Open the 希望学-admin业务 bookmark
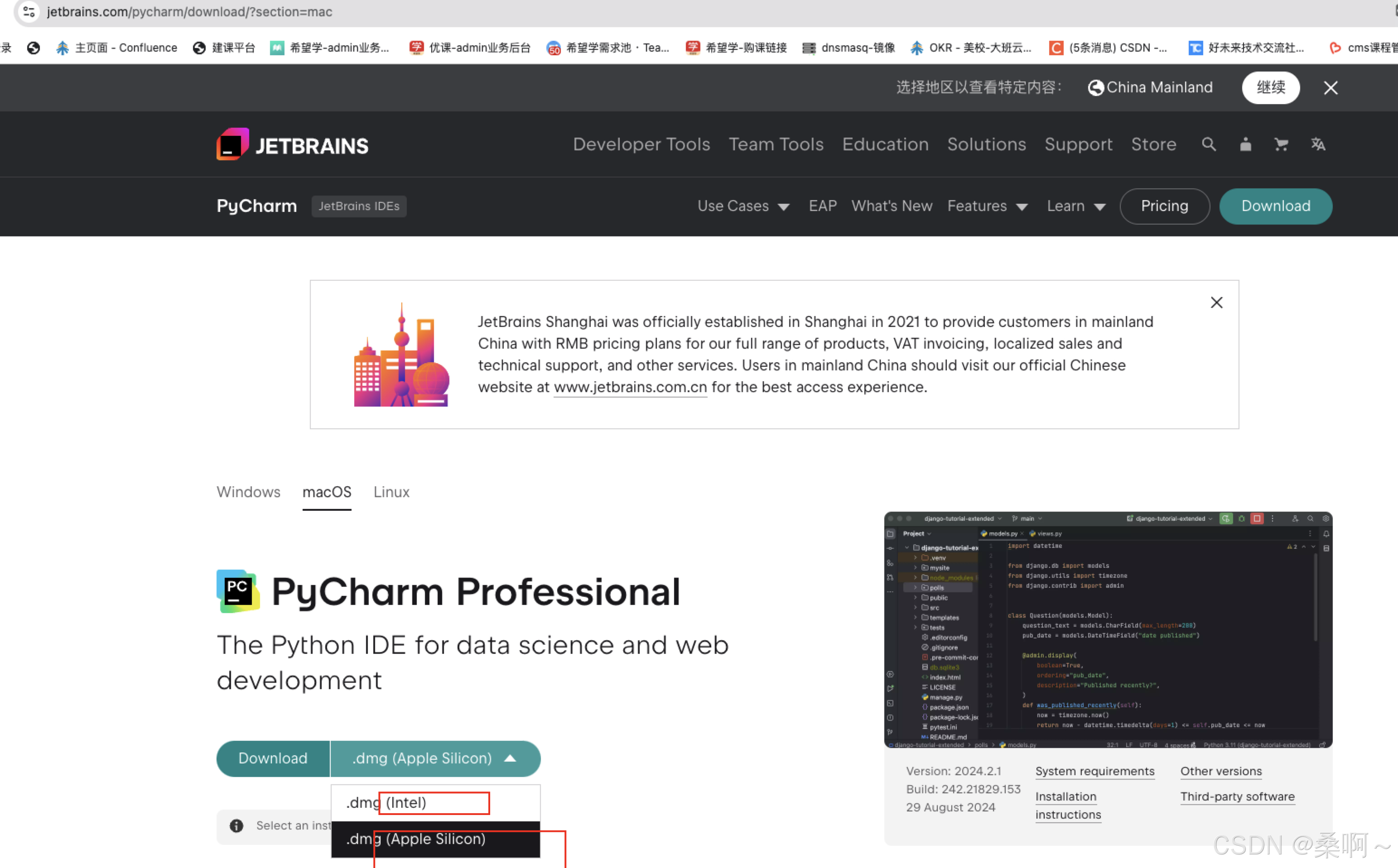Screen dimensions: 1398x868 pos(330,48)
